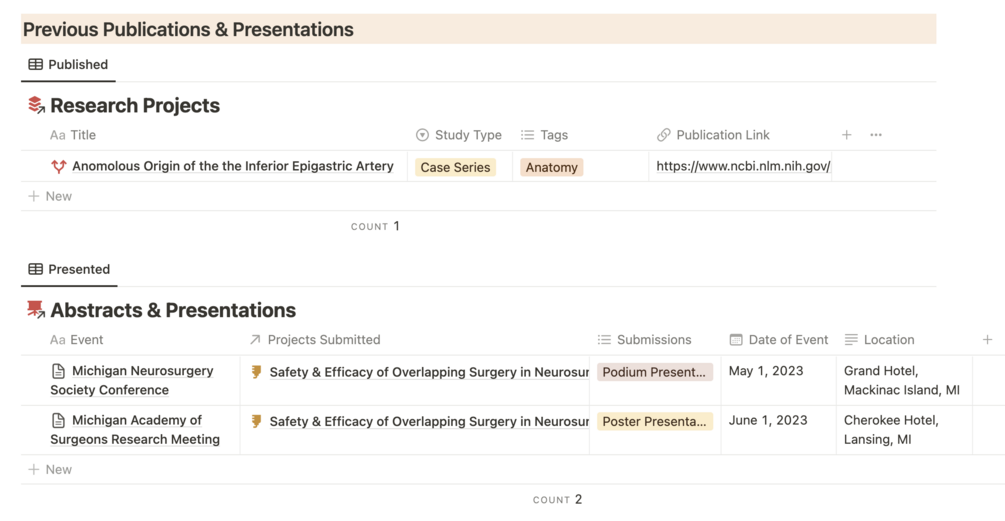Open the Study Type column header menu
This screenshot has height=521, width=1005.
pos(458,135)
